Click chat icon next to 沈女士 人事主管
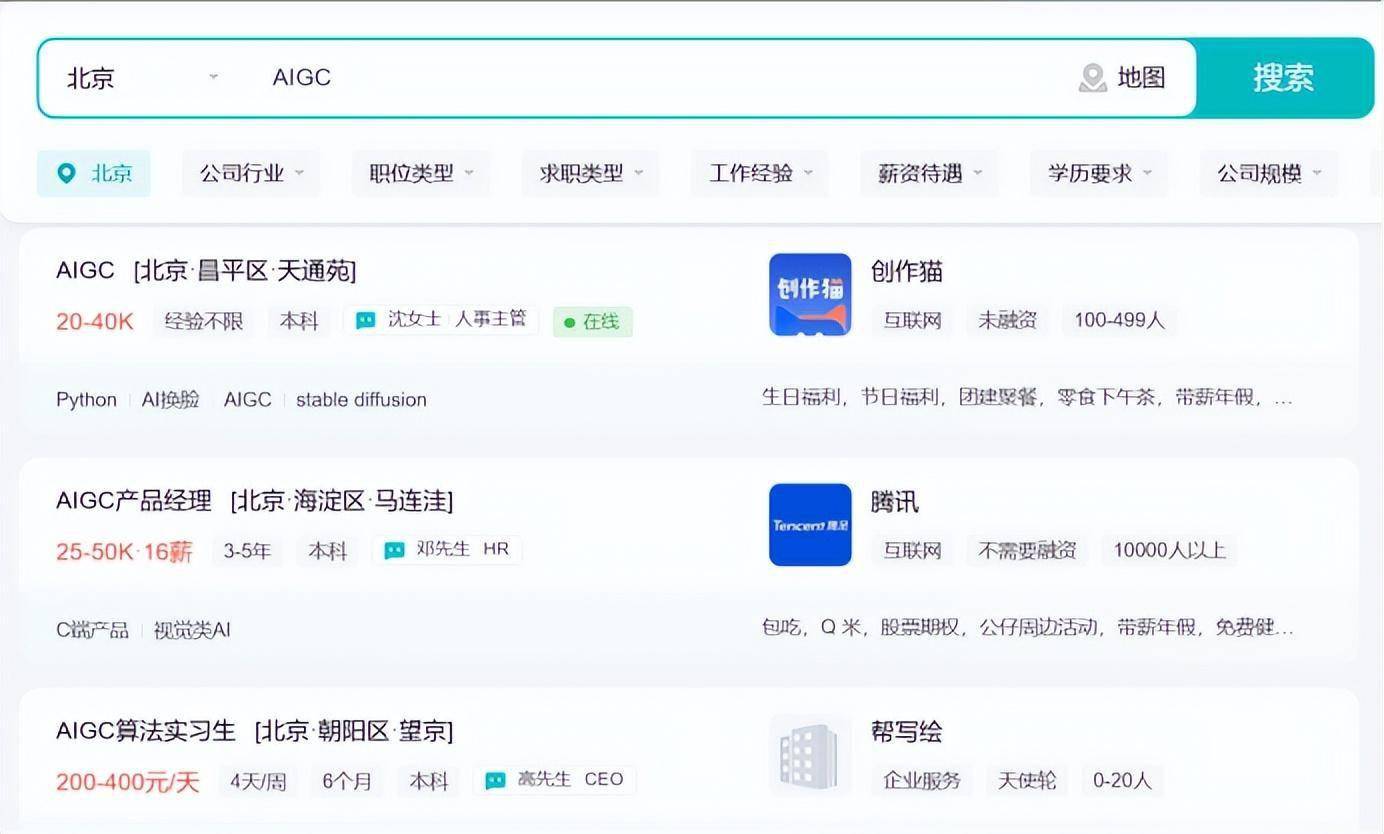 366,321
